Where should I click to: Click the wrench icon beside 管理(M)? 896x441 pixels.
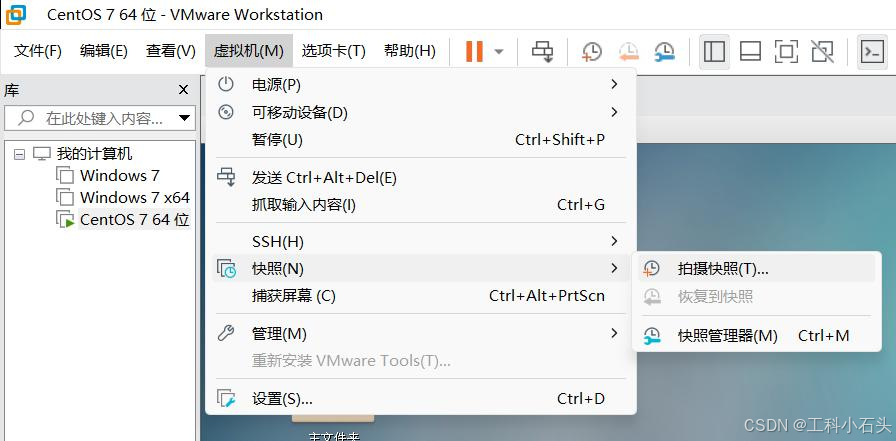coord(226,333)
